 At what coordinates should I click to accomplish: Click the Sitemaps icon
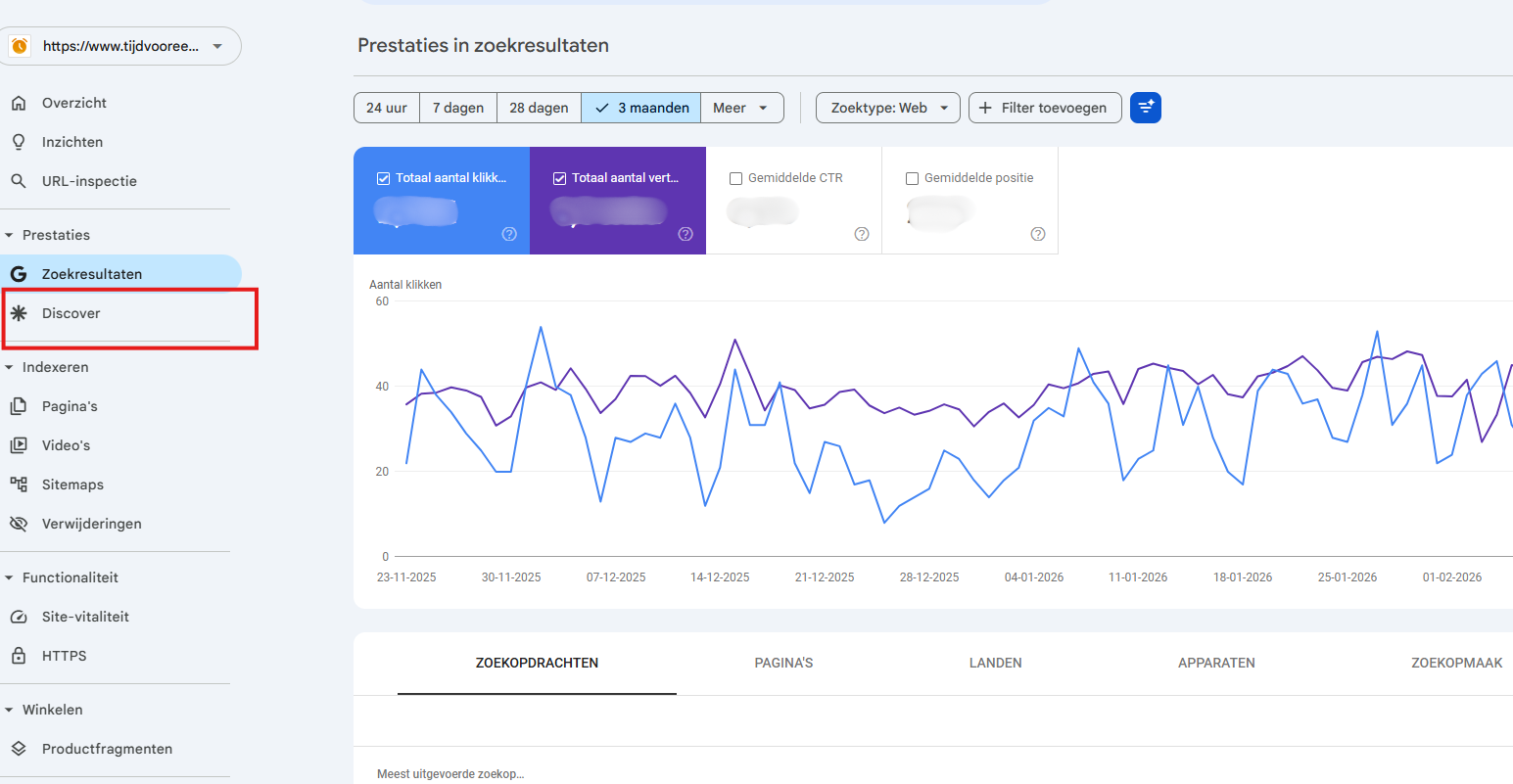point(20,484)
